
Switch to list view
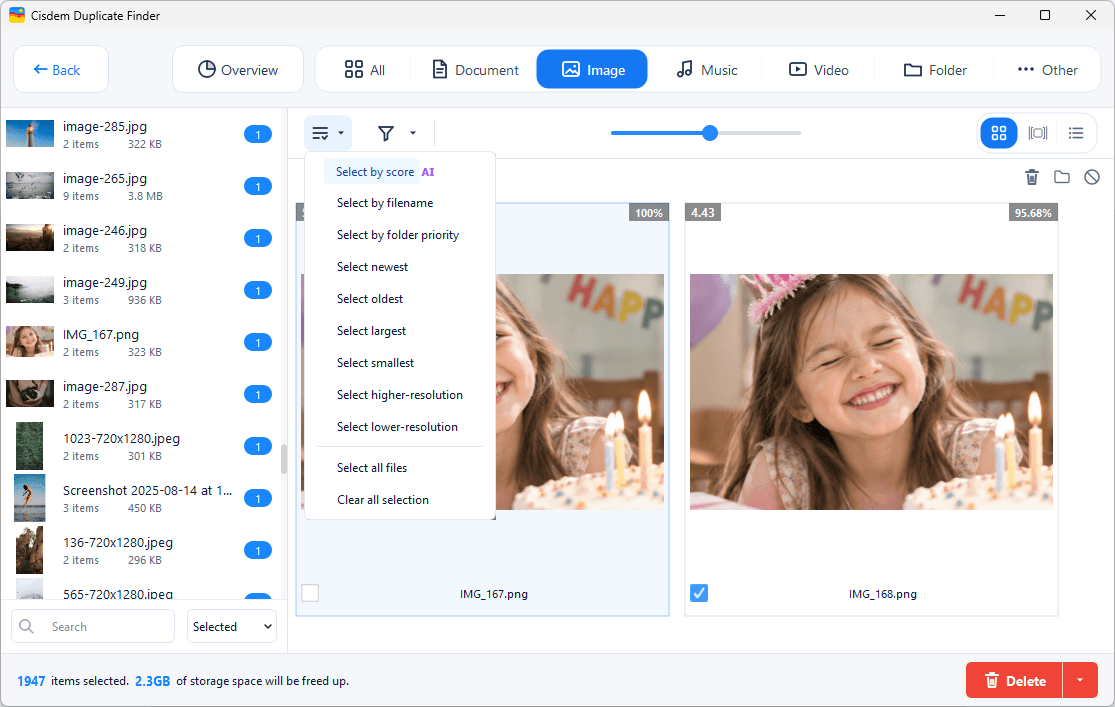(x=1076, y=133)
